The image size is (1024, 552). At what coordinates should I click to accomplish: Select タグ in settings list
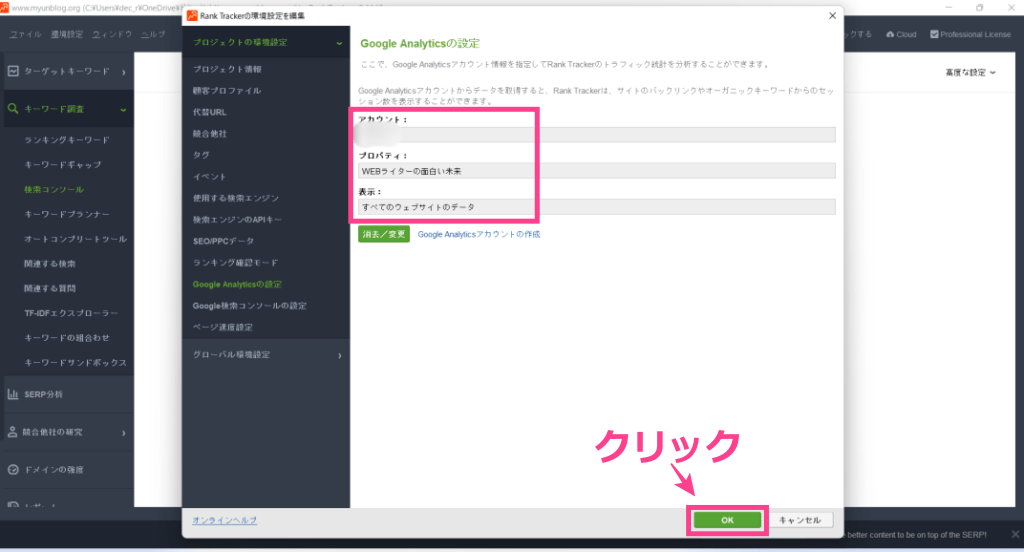tap(201, 155)
